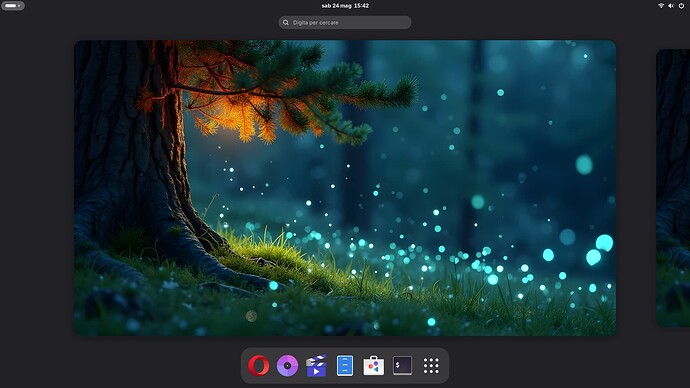Focus the Digita per cercare field
Image resolution: width=690 pixels, height=388 pixels.
(x=345, y=22)
